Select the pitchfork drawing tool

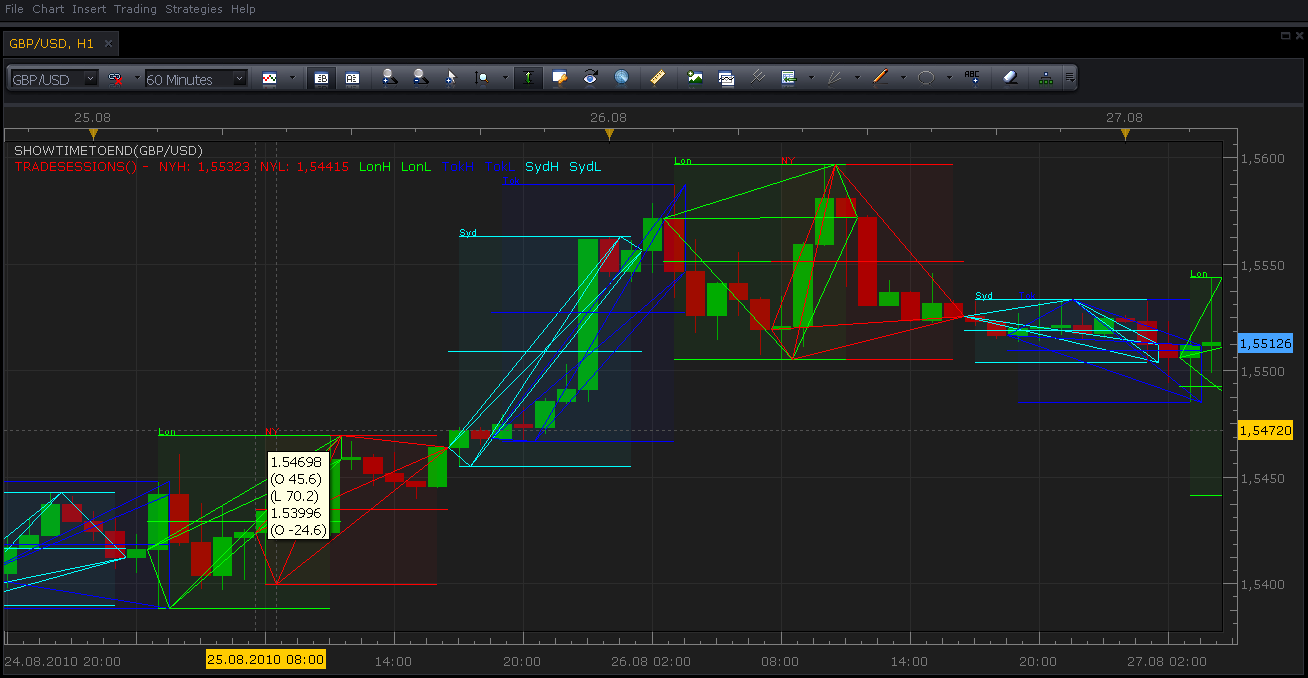757,78
